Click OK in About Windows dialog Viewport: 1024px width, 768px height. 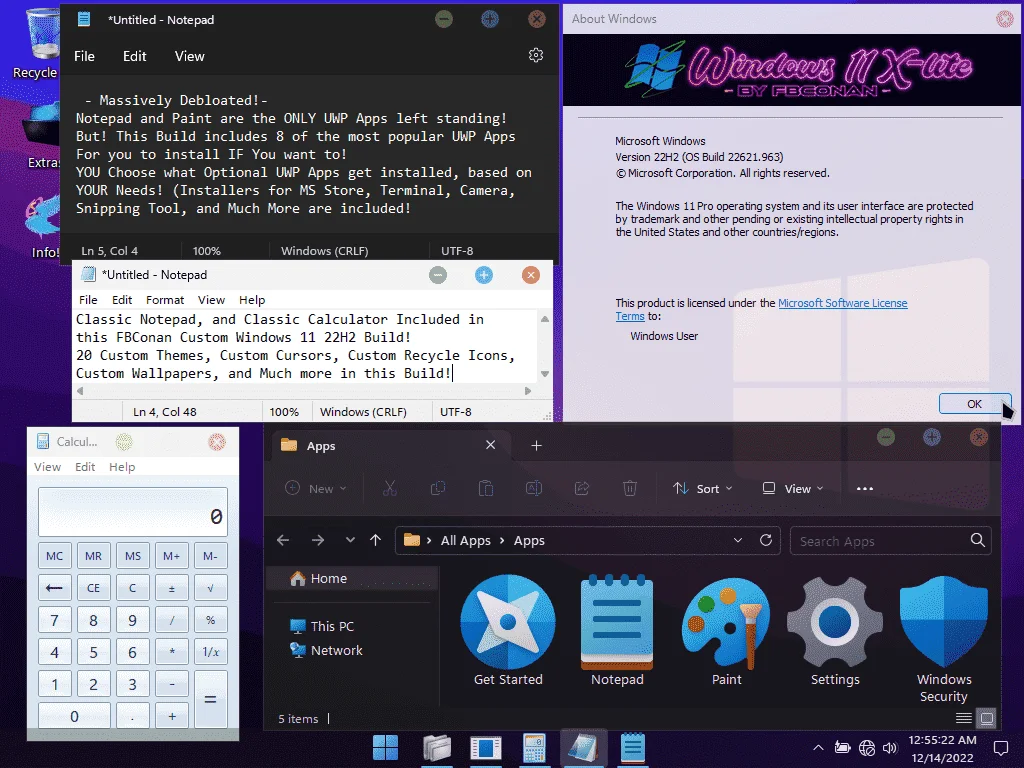tap(974, 404)
